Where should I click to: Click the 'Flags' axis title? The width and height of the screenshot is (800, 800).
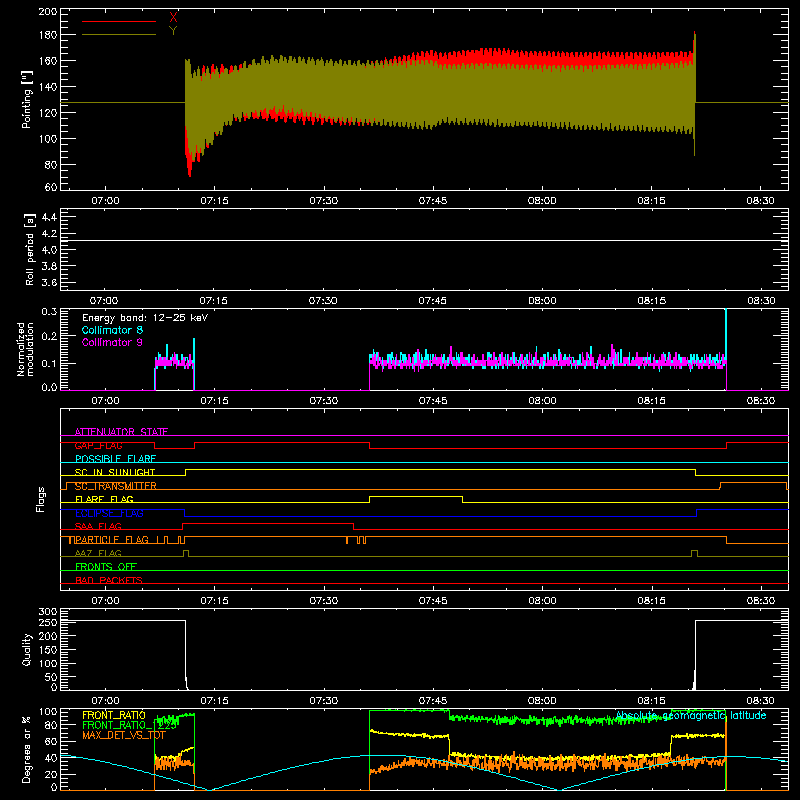(x=40, y=499)
